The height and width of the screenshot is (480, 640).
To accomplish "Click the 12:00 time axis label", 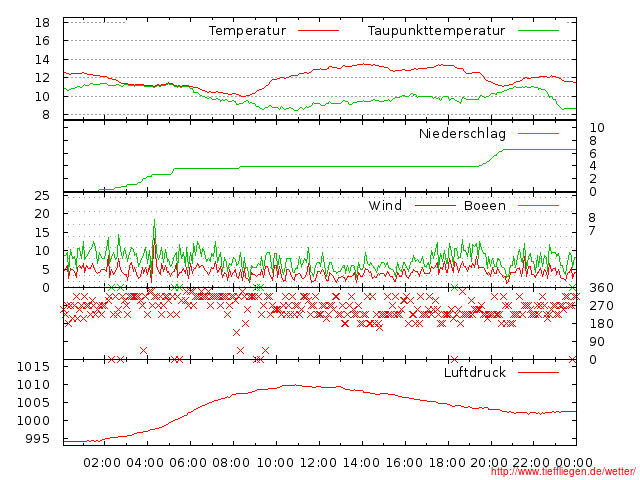I will [318, 463].
